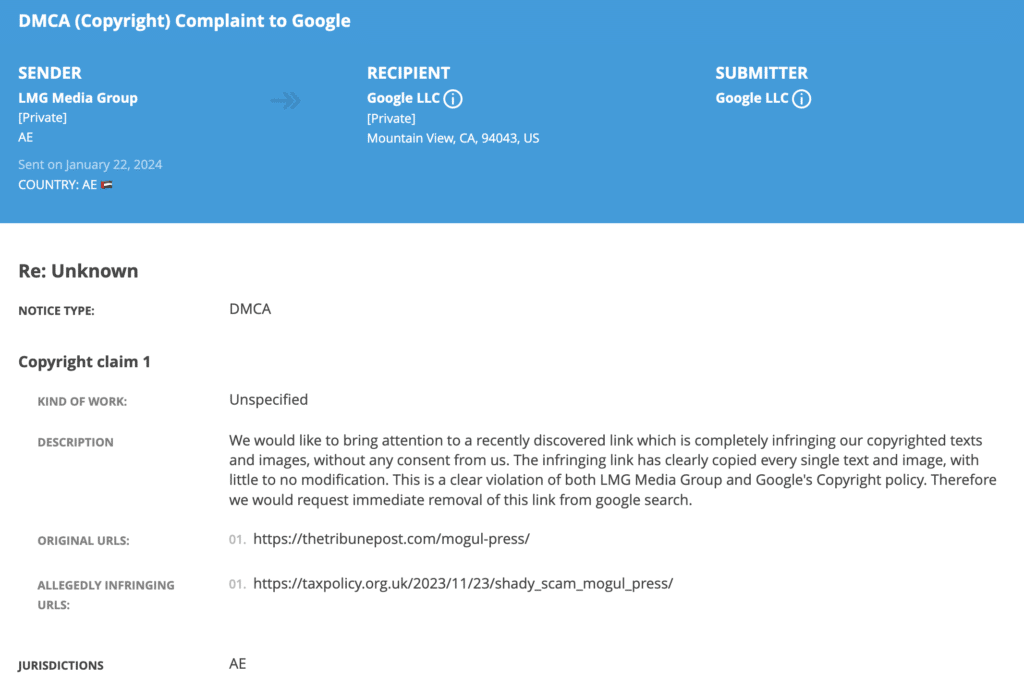
Task: Click the double arrow between sender and recipient
Action: (286, 101)
